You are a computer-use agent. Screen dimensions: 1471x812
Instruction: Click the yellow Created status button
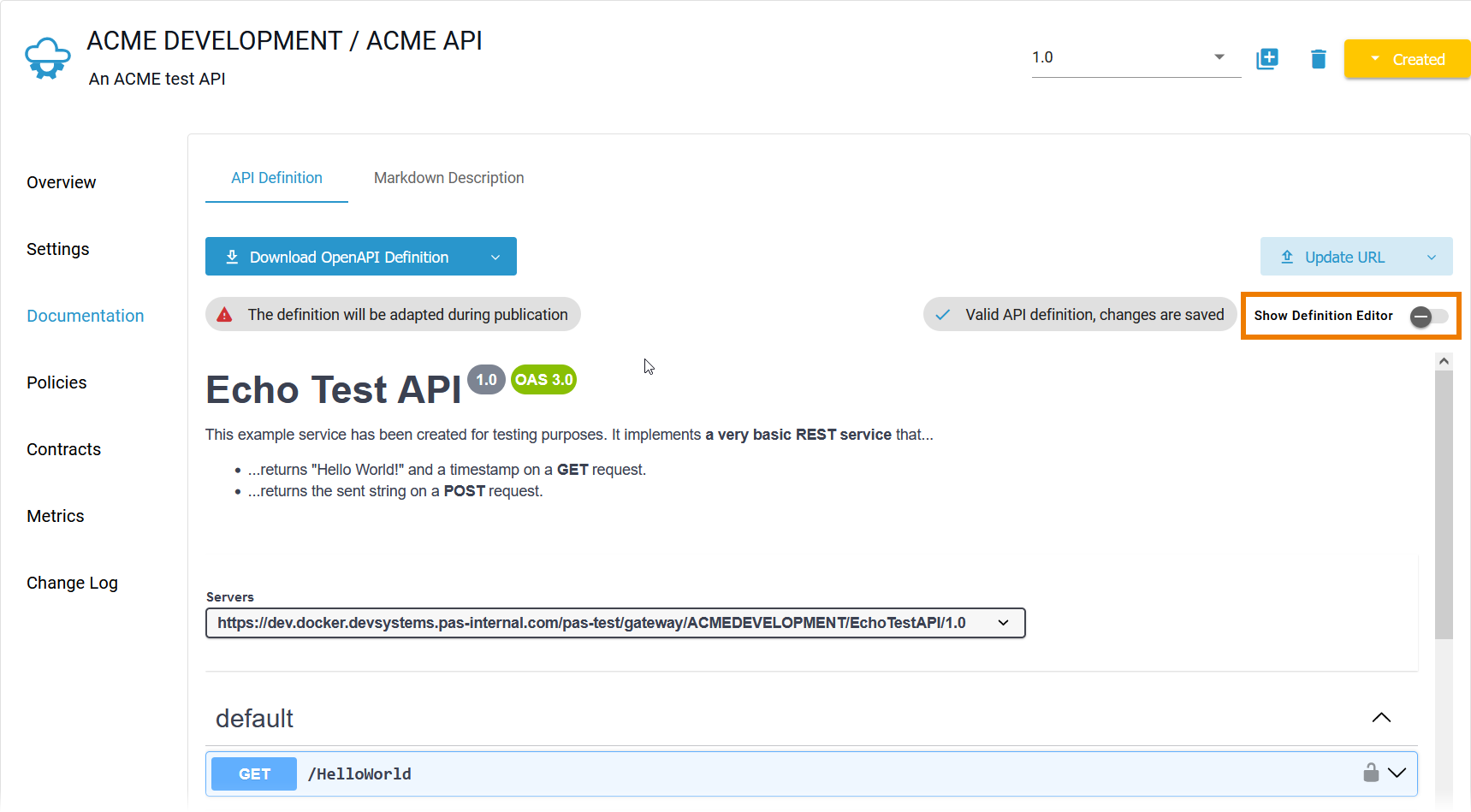[x=1407, y=59]
